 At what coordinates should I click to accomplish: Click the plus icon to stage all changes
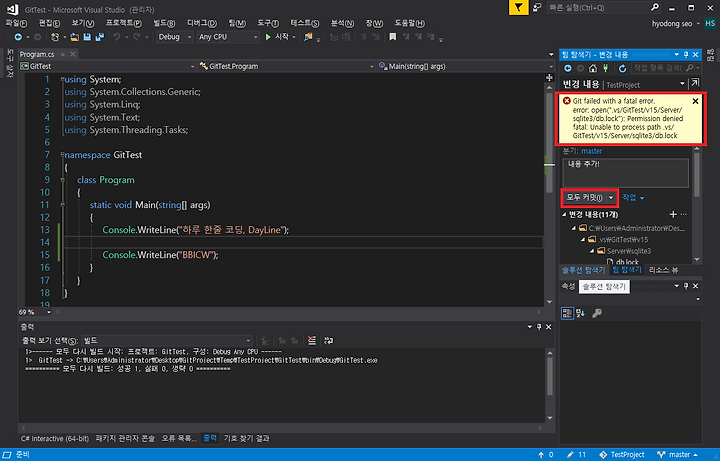click(673, 214)
